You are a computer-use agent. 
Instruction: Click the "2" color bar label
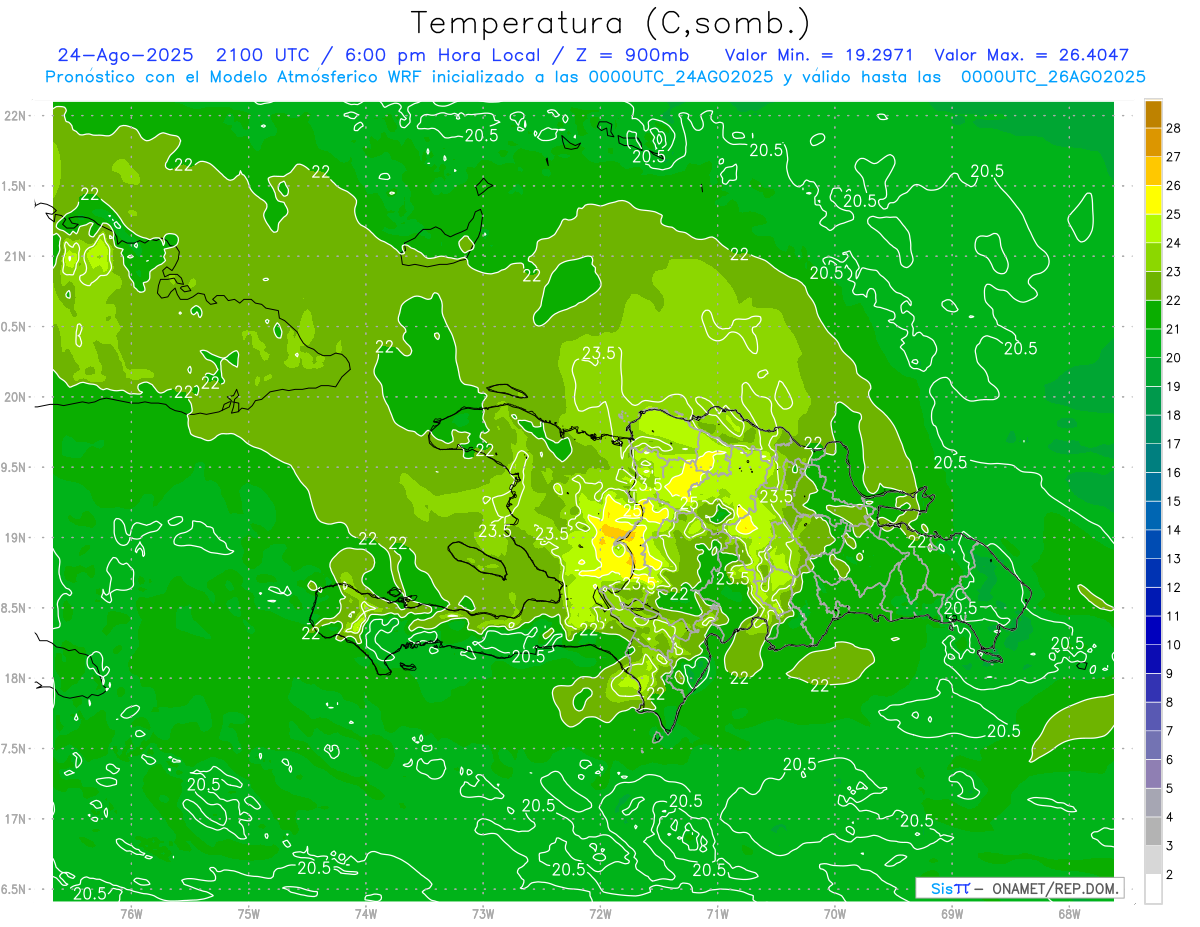click(1170, 875)
